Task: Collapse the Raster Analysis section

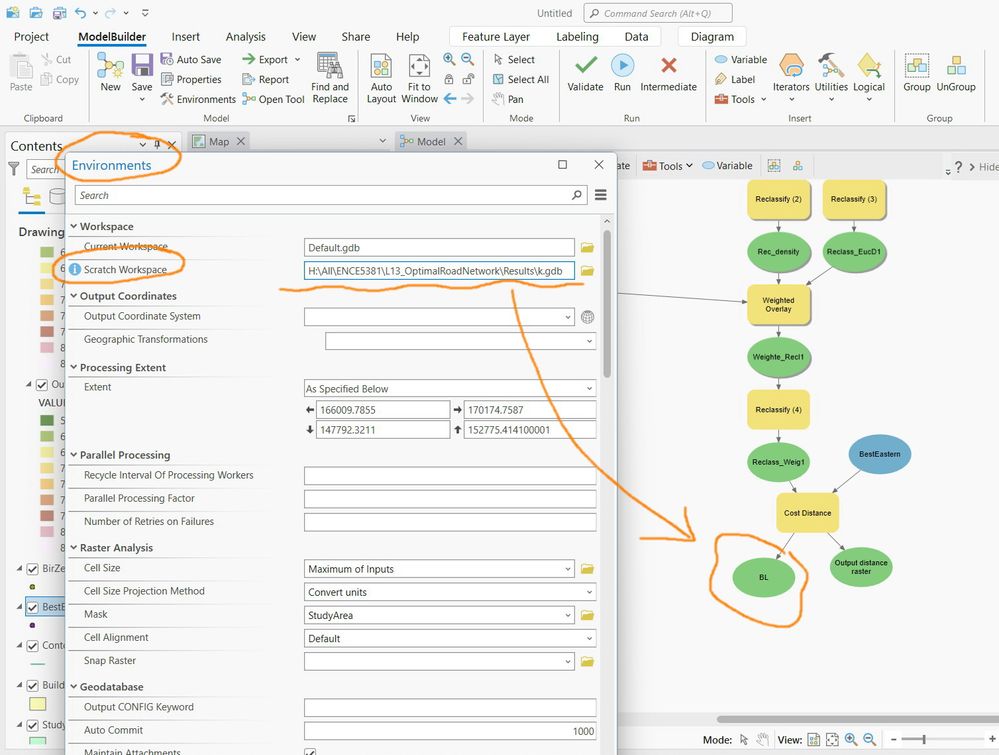Action: tap(73, 548)
